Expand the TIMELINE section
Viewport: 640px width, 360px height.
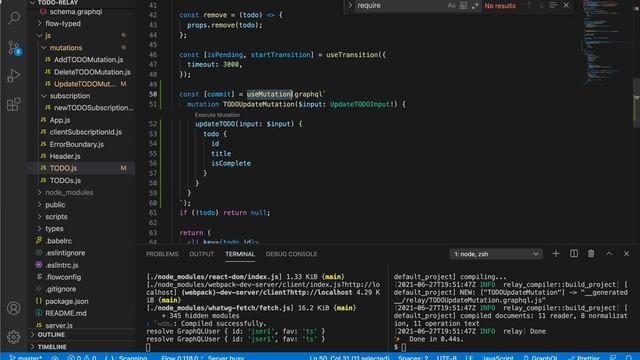[x=52, y=347]
